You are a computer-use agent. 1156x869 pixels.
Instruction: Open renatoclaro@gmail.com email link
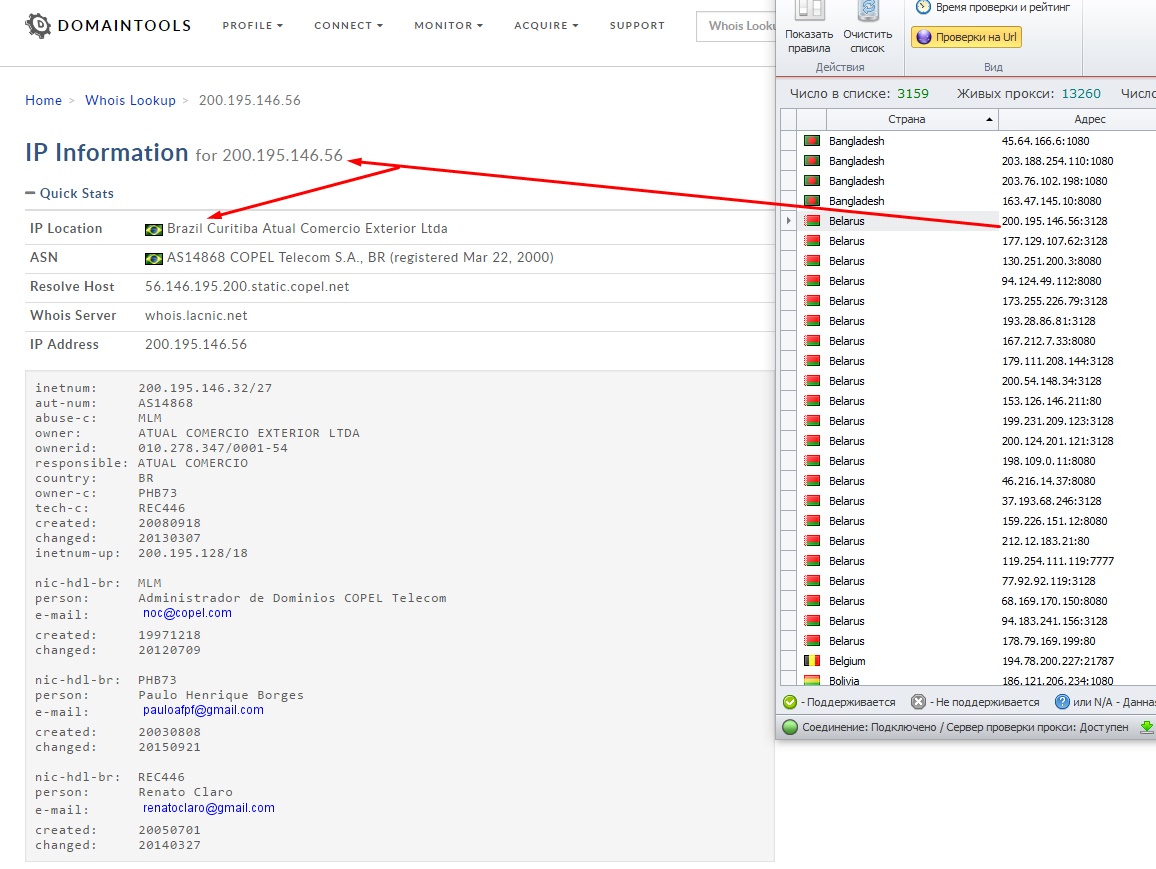[x=209, y=808]
